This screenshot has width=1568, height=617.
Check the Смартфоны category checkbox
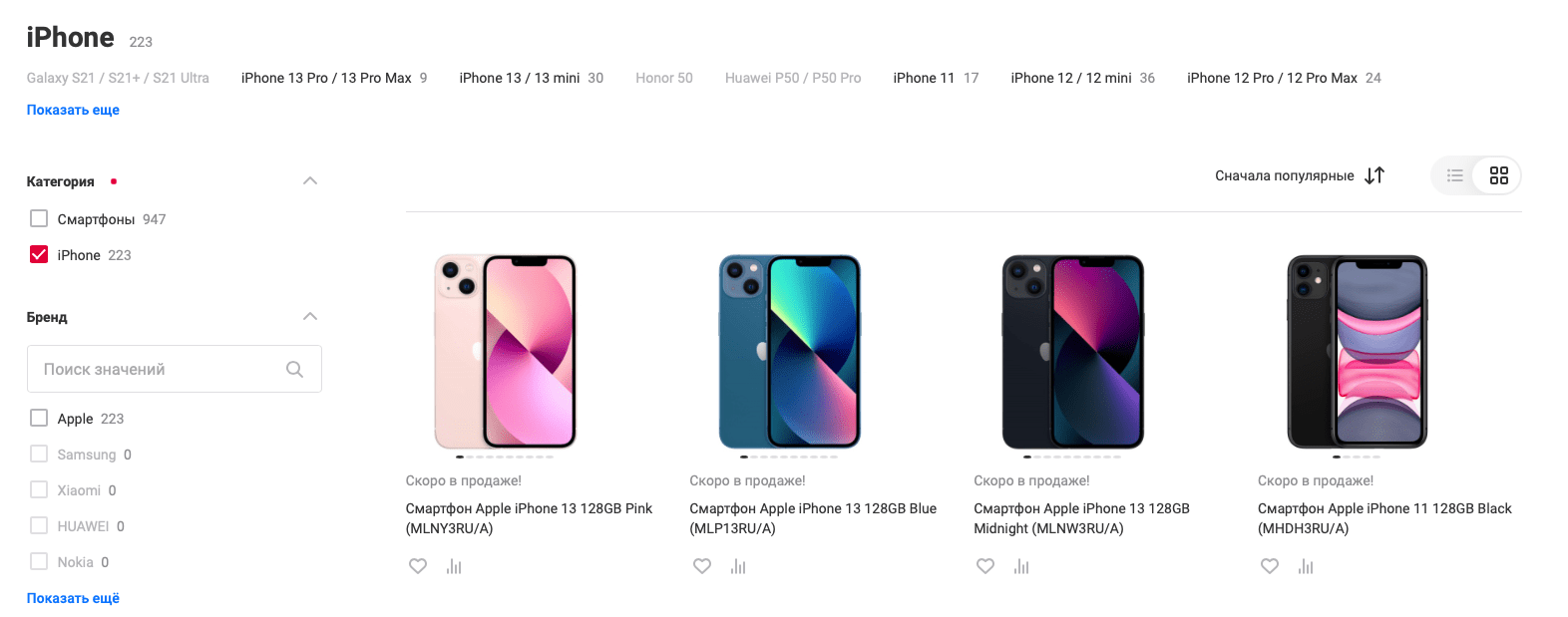point(39,218)
